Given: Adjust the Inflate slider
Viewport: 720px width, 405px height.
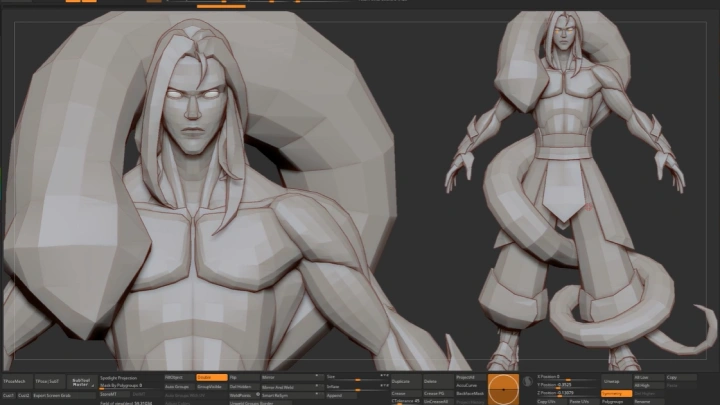Looking at the screenshot, I should tap(358, 387).
